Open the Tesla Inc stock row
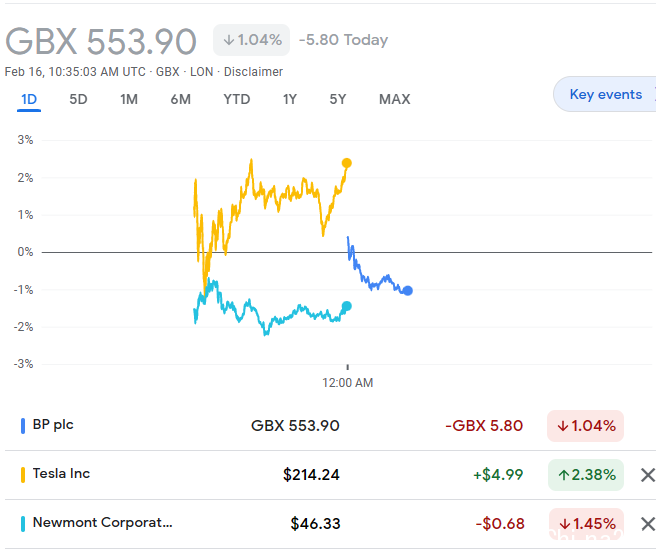This screenshot has height=551, width=656. 326,475
